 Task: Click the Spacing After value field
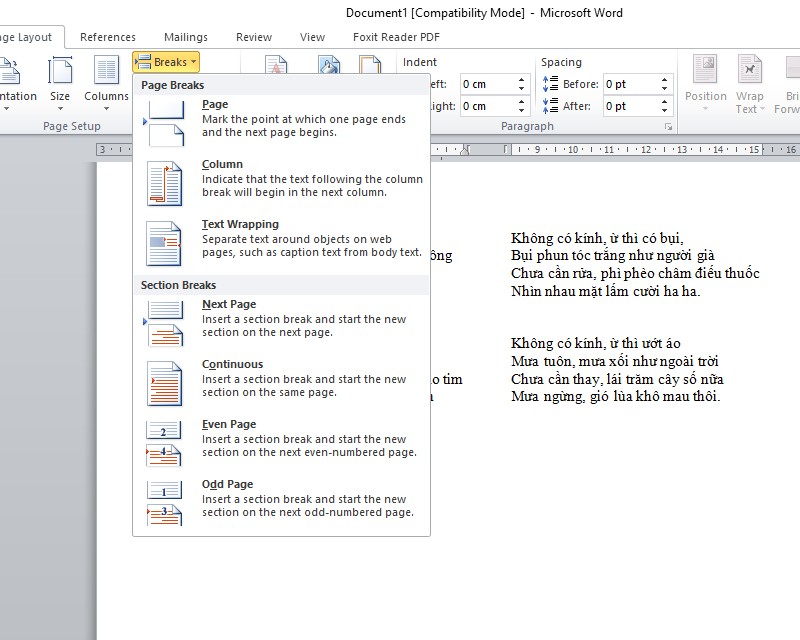click(x=630, y=106)
